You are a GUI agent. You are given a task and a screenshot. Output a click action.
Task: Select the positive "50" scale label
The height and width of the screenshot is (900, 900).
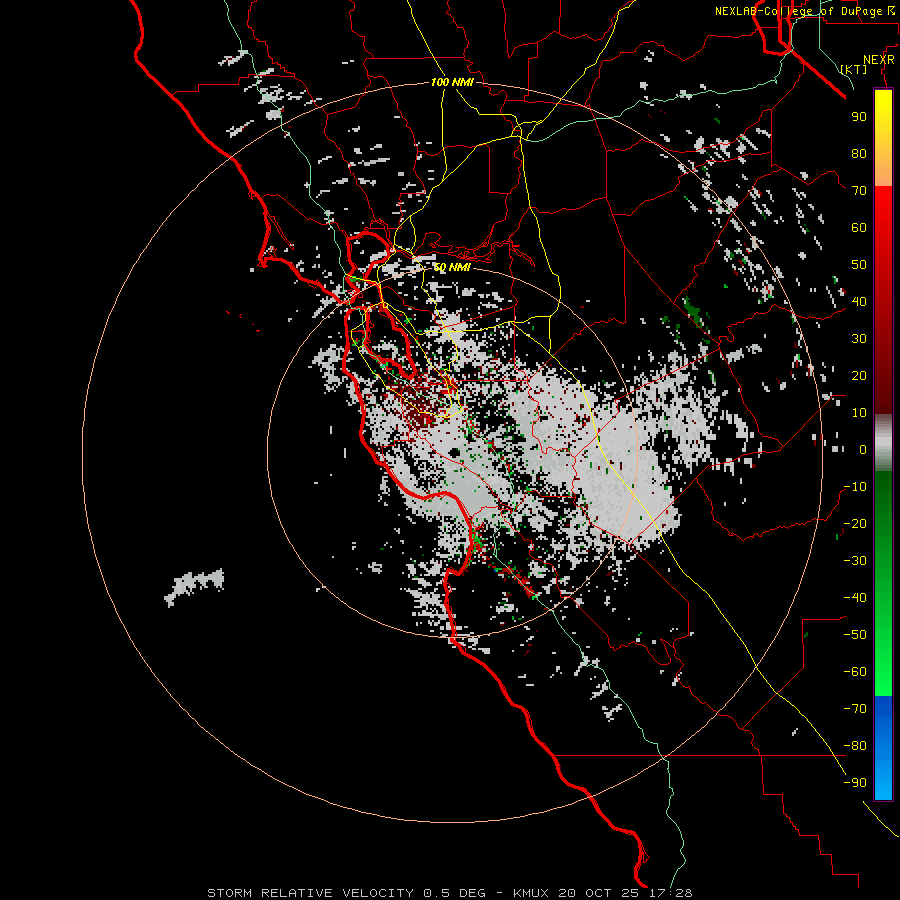click(859, 265)
